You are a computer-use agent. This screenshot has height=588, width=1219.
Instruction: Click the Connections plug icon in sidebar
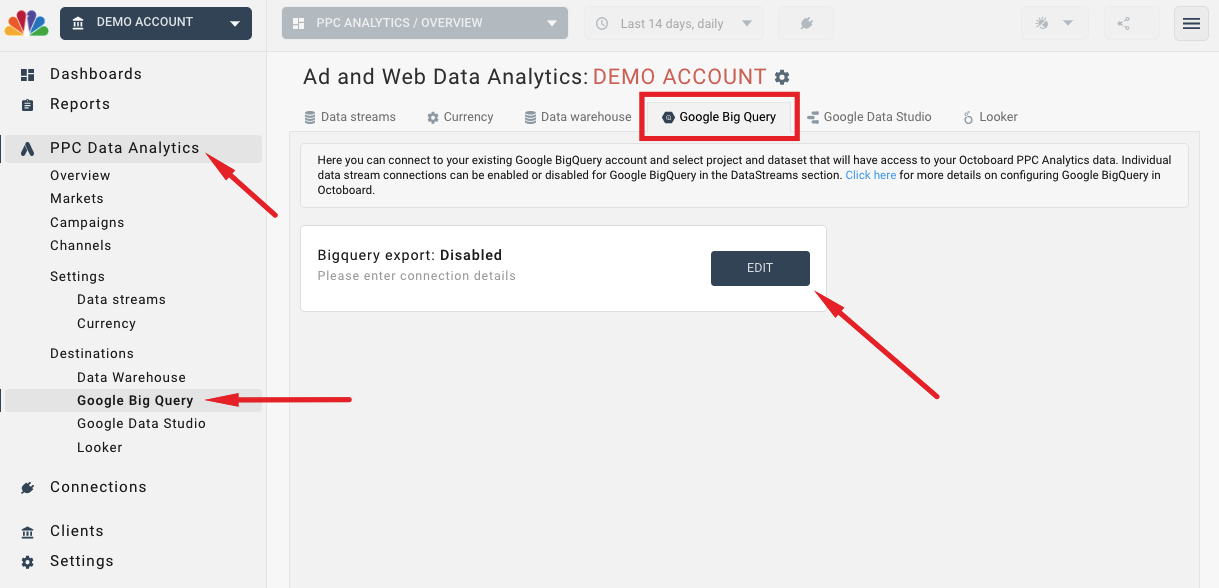pos(28,488)
